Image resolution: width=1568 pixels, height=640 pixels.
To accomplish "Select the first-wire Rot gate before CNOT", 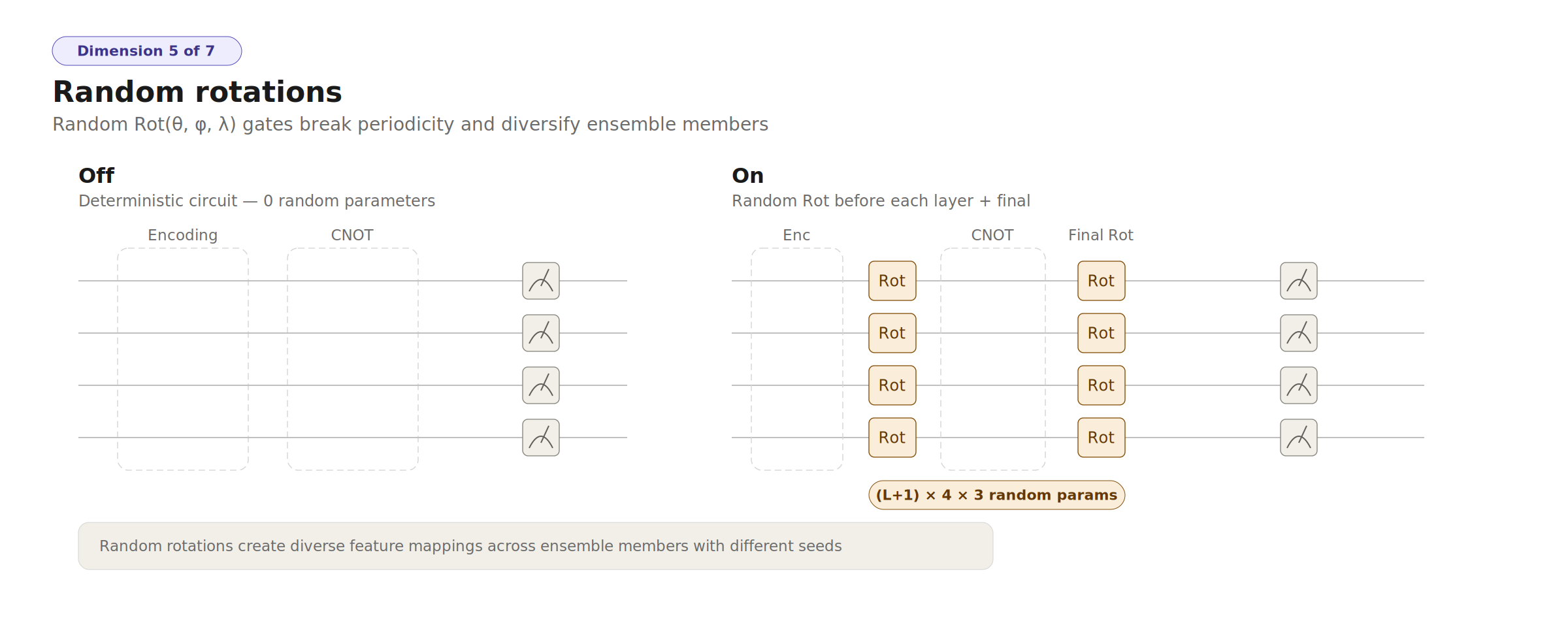I will tap(892, 281).
